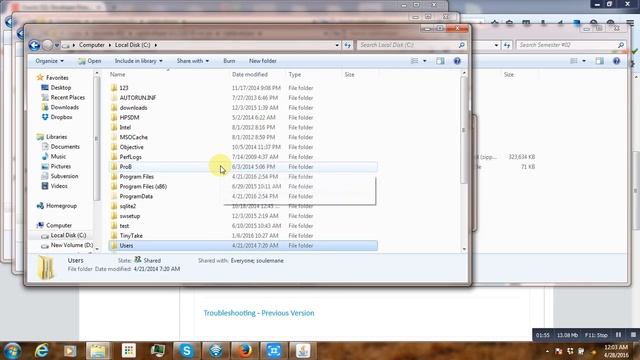This screenshot has height=360, width=640.
Task: Select the Program Files folder icon
Action: point(114,177)
